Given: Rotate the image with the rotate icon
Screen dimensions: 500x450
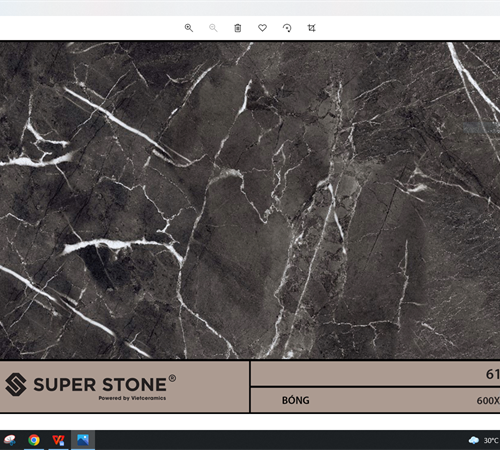Looking at the screenshot, I should click(287, 28).
